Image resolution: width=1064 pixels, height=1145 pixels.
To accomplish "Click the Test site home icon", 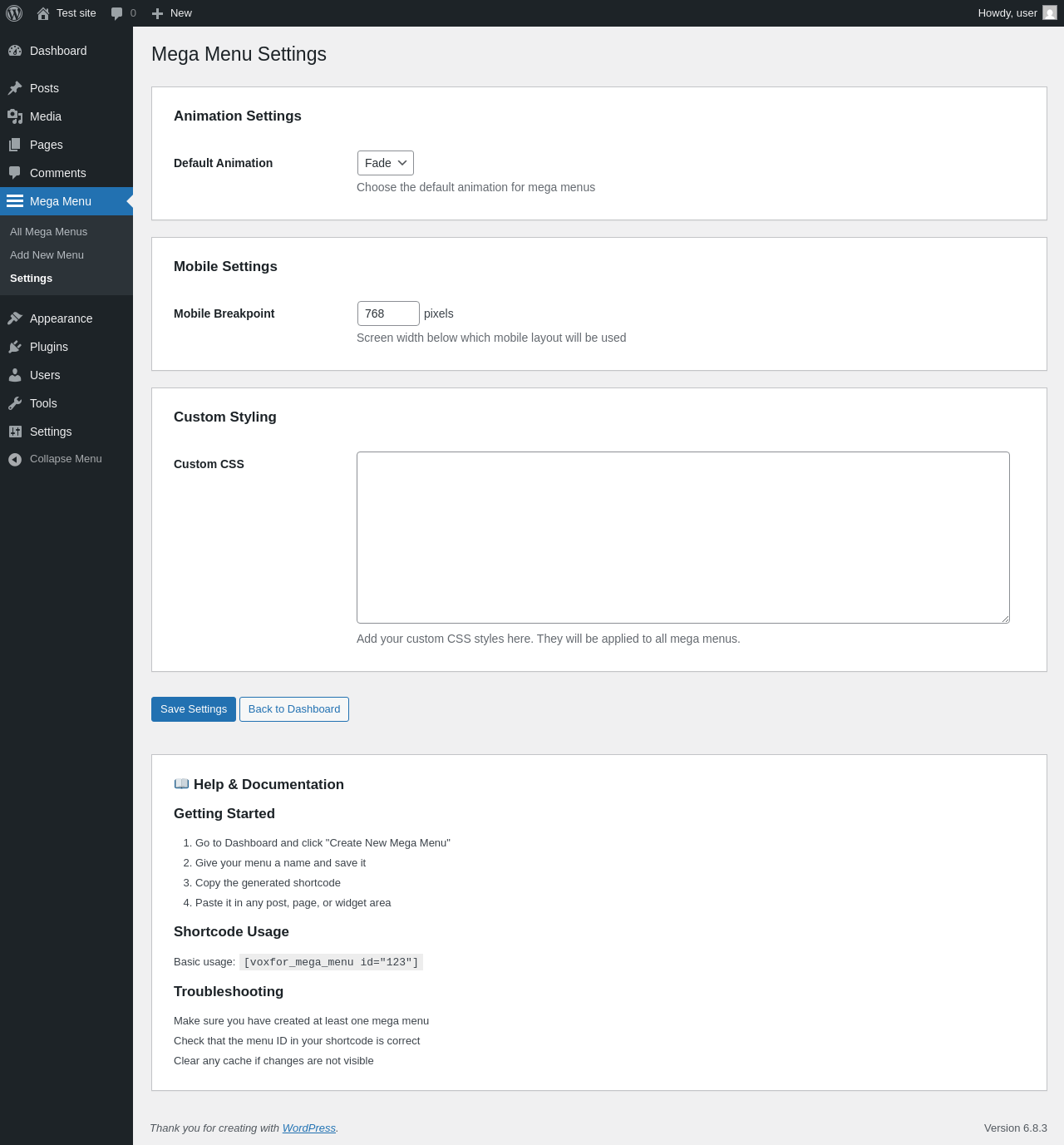I will coord(43,13).
